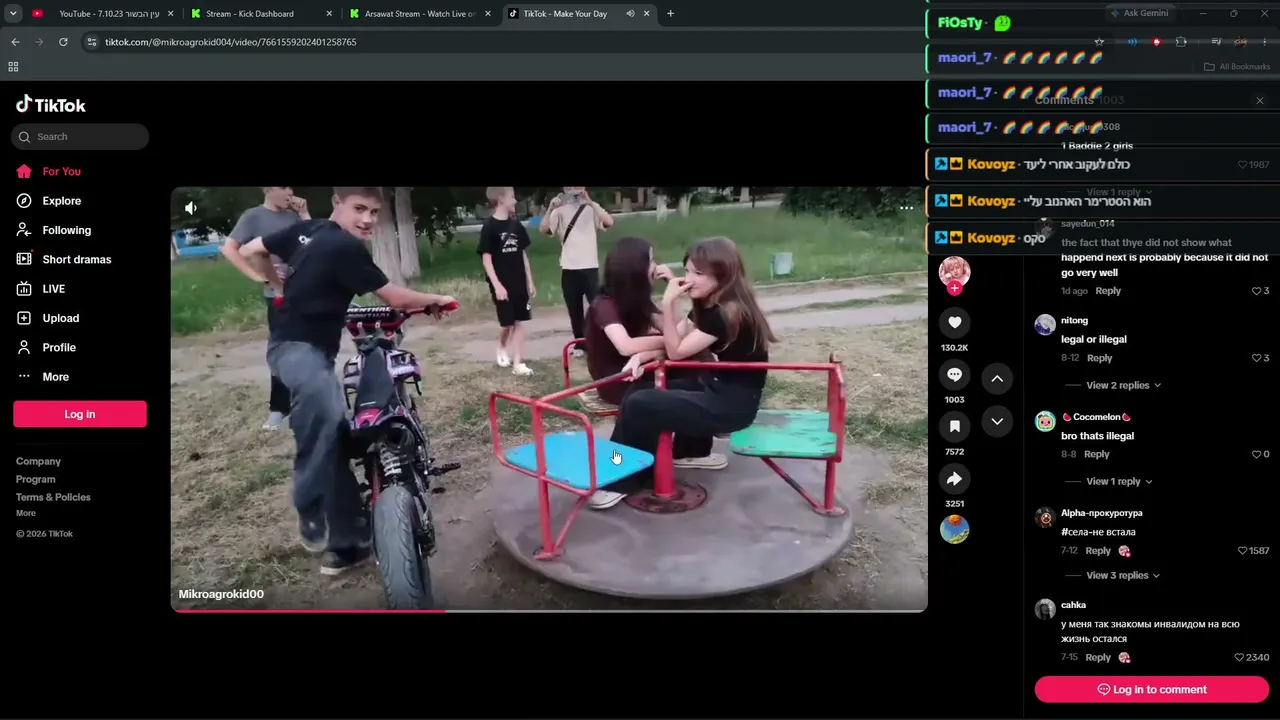Open the video creator's avatar

point(954,271)
